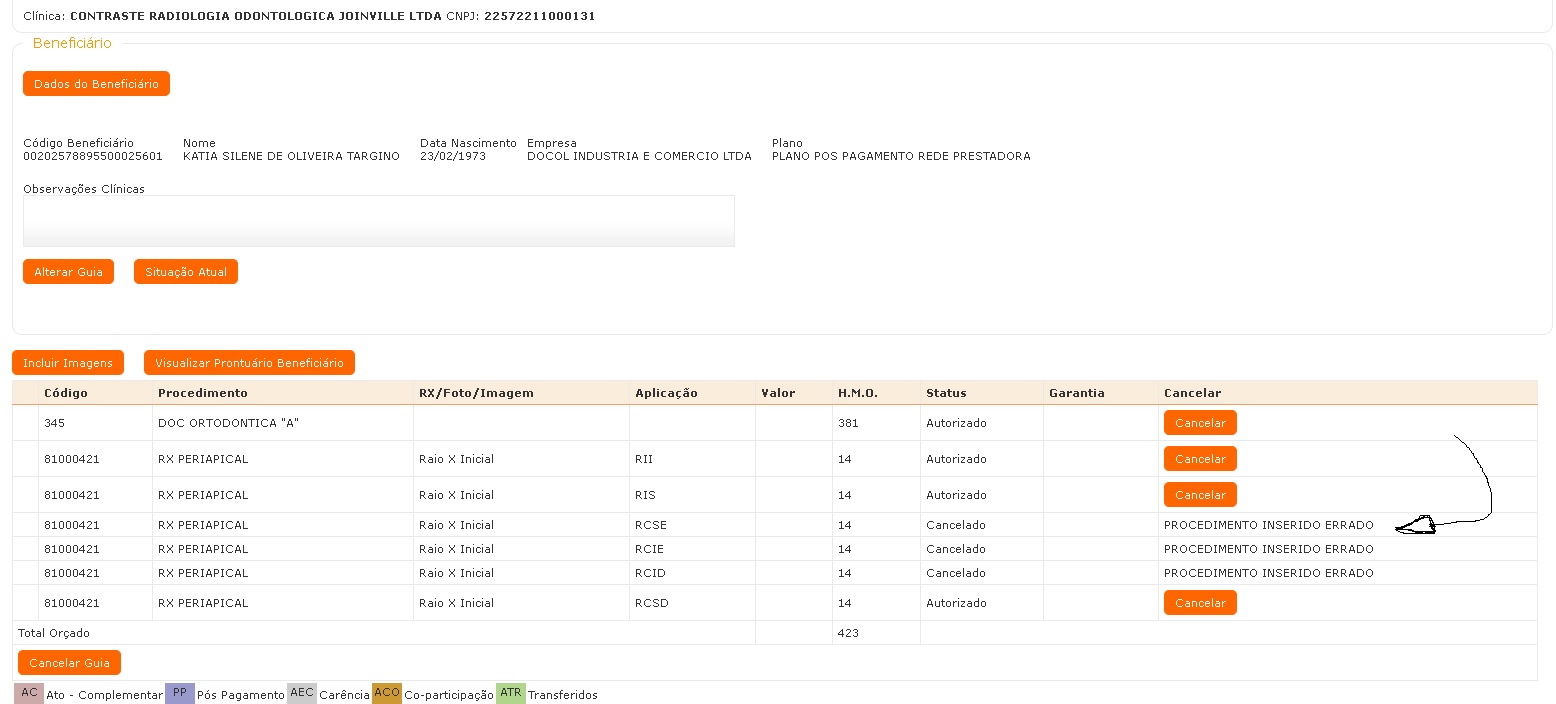
Task: Select the PP Pós Pagamento legend swatch
Action: tap(179, 693)
